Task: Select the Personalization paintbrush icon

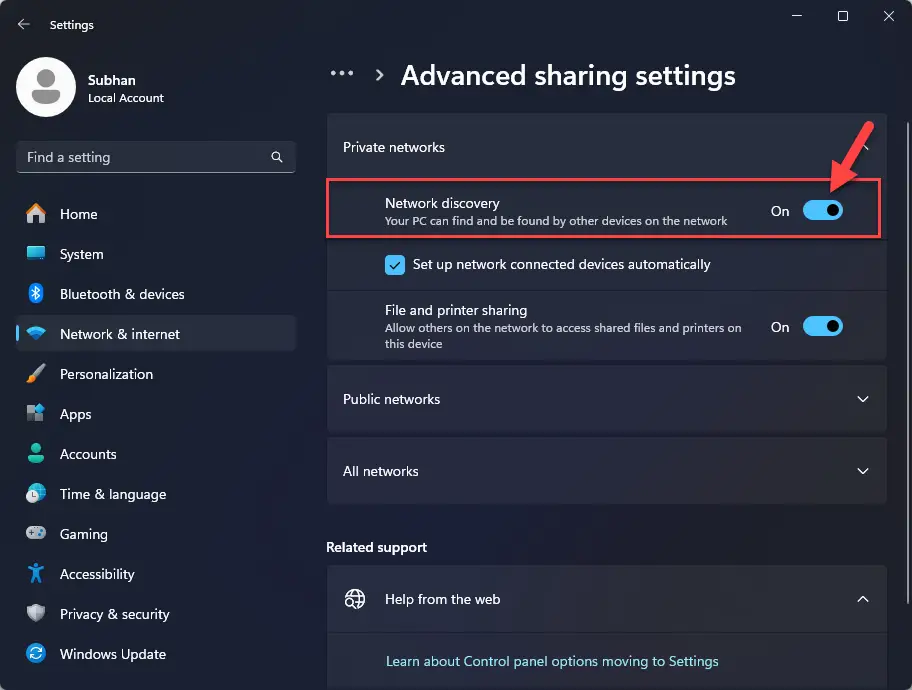Action: pos(36,374)
